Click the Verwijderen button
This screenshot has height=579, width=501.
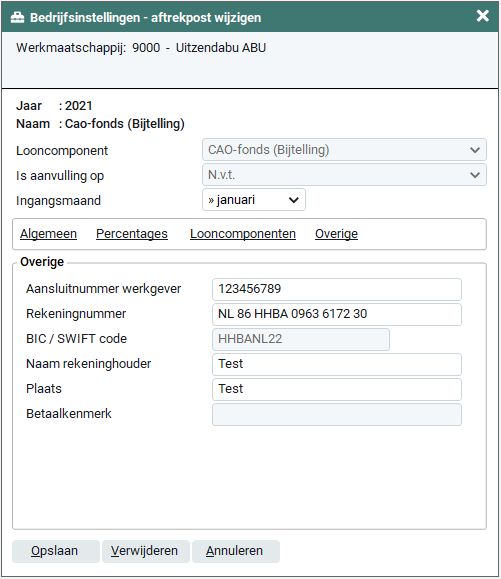[x=146, y=551]
